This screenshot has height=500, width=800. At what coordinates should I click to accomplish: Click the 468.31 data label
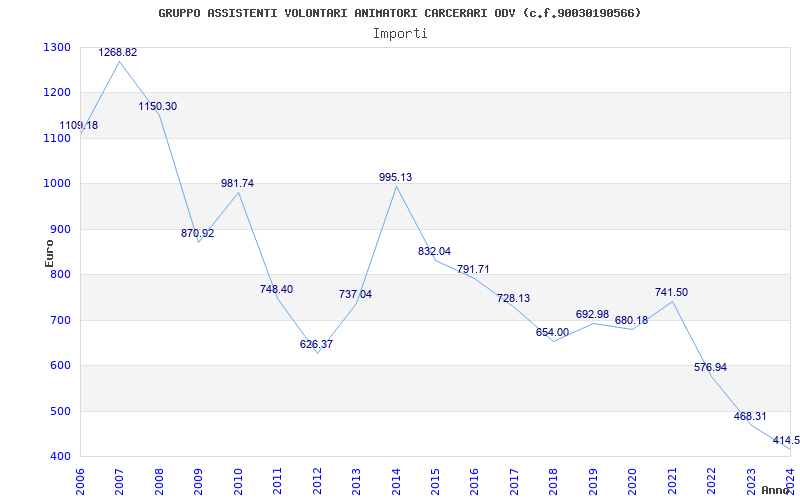pos(750,417)
